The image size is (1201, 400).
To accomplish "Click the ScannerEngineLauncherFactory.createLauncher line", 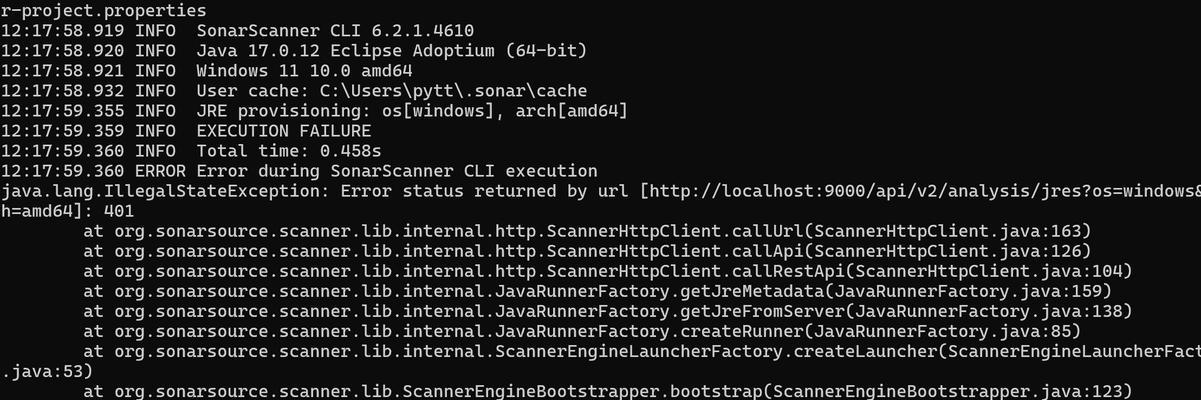I will (642, 351).
